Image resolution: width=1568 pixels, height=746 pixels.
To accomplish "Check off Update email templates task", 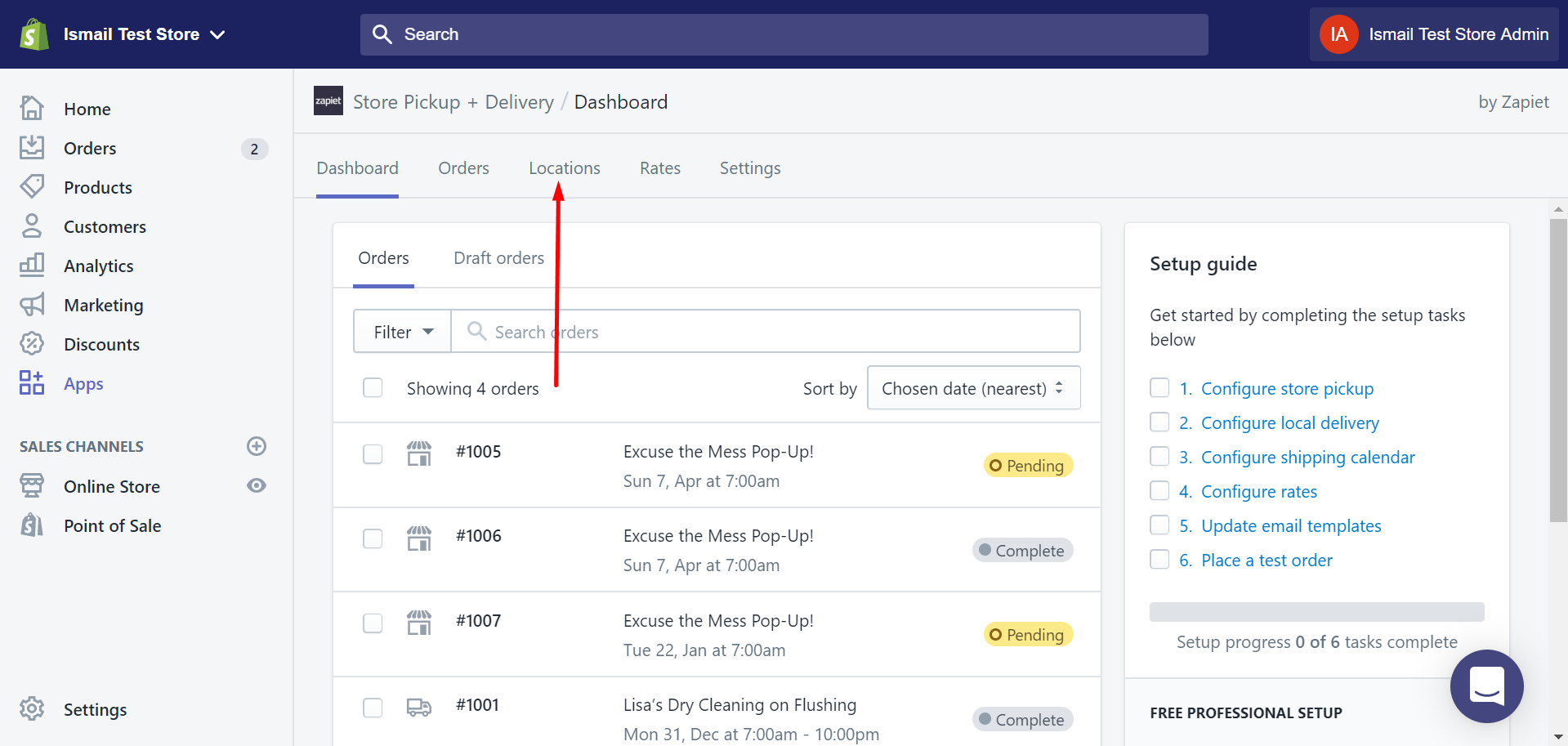I will (1159, 525).
